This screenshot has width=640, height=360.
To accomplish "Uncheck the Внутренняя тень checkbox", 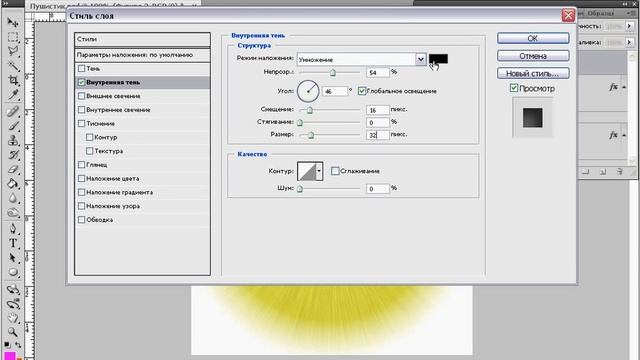I will pyautogui.click(x=81, y=82).
